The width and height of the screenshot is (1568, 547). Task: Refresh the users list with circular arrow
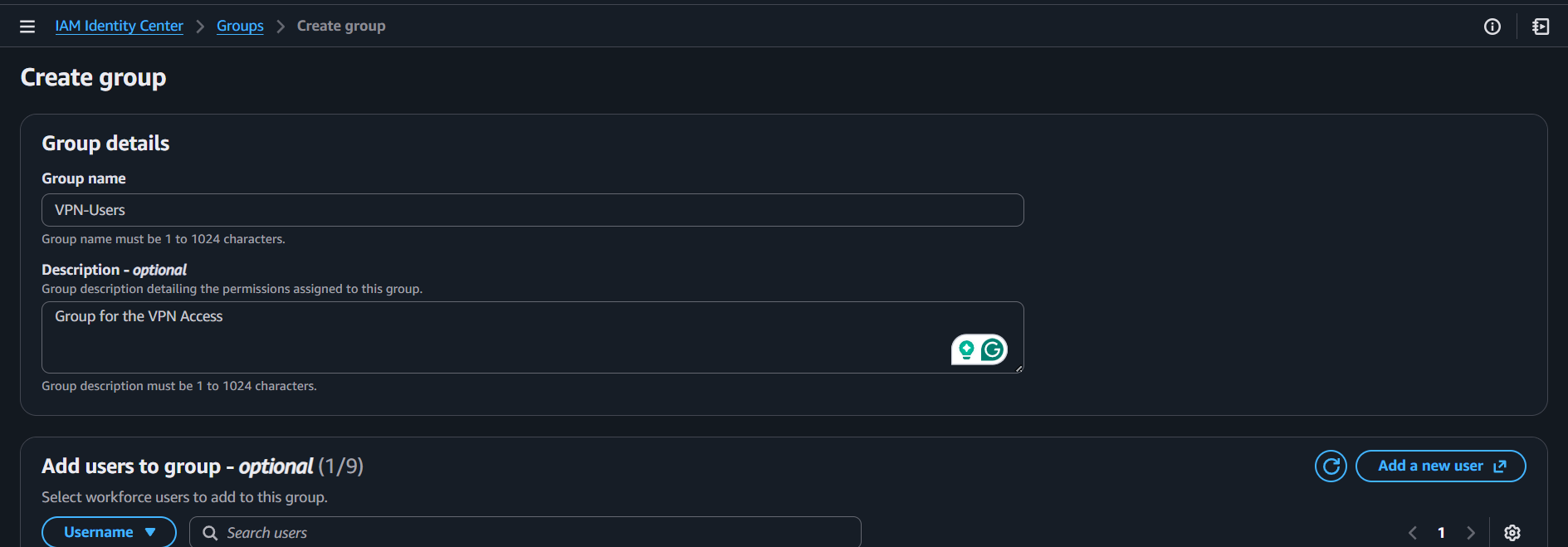[1330, 466]
